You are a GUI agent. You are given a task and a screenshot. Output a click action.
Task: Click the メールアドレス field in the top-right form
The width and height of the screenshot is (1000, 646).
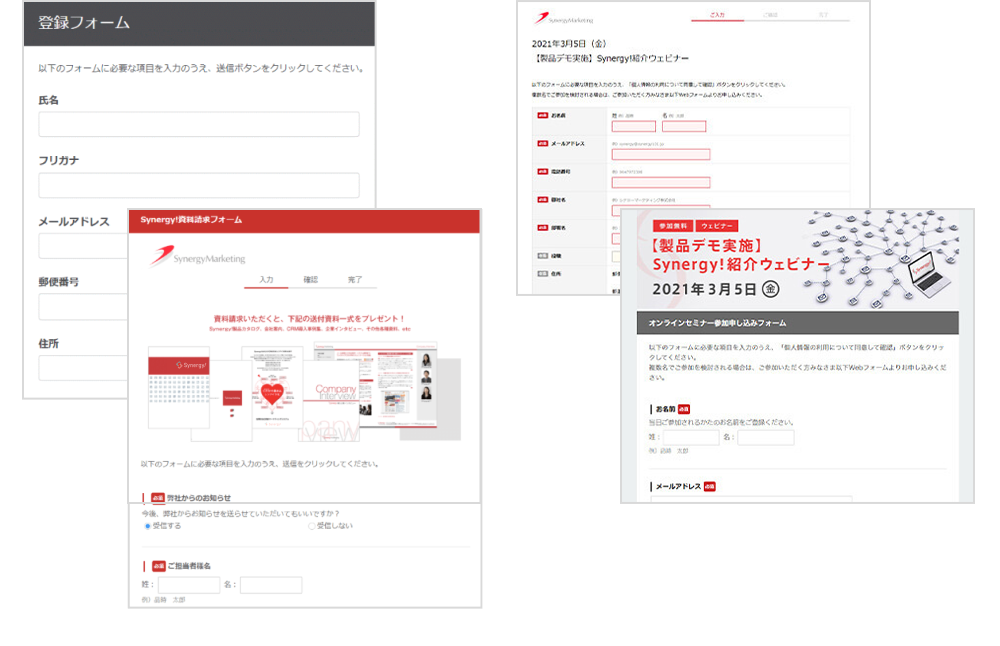(x=660, y=154)
